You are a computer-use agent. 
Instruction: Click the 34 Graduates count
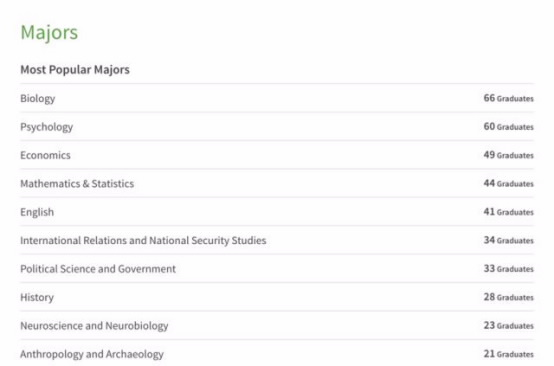508,240
